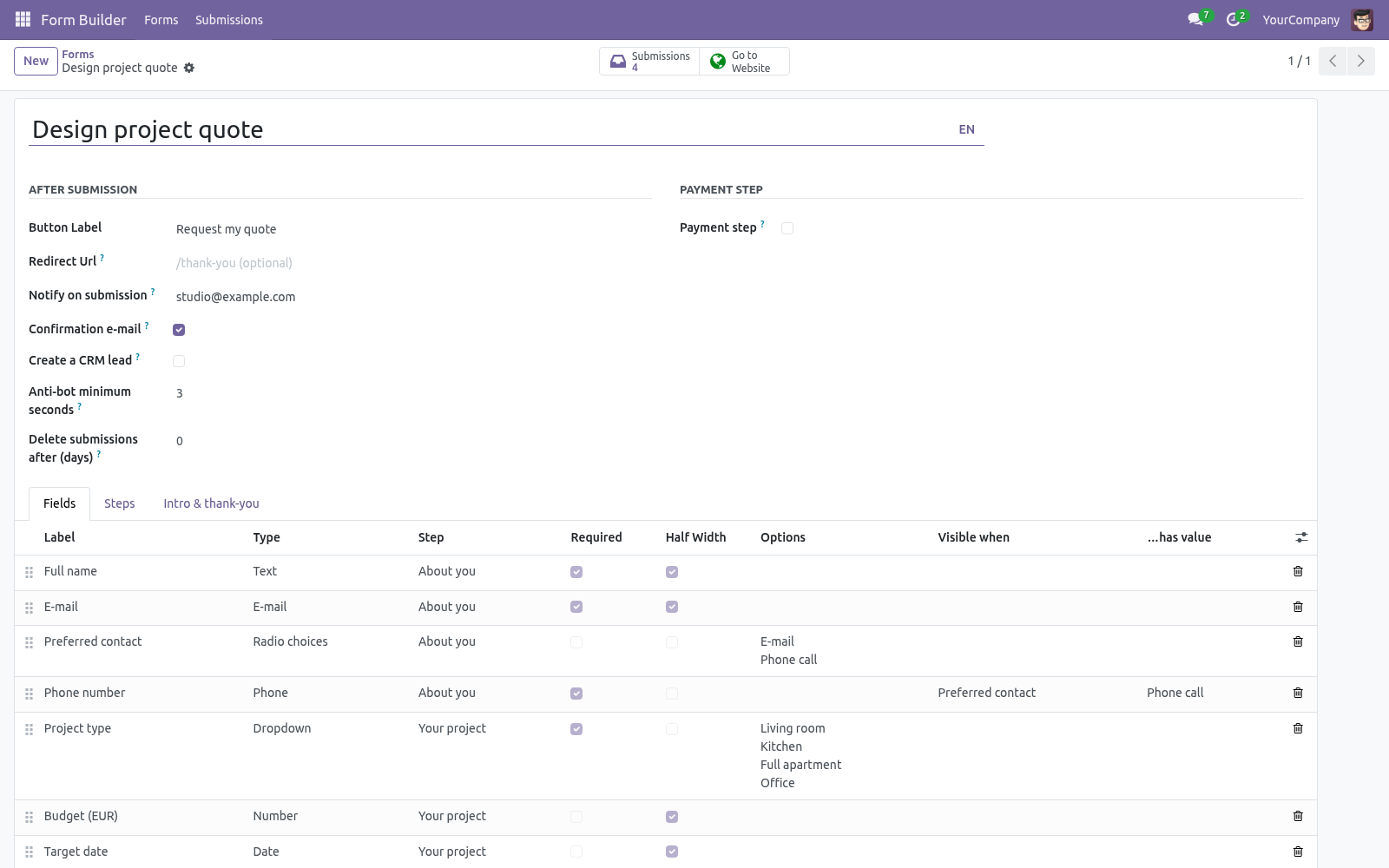1389x868 pixels.
Task: Open Visible when selector for Phone number
Action: click(1036, 693)
